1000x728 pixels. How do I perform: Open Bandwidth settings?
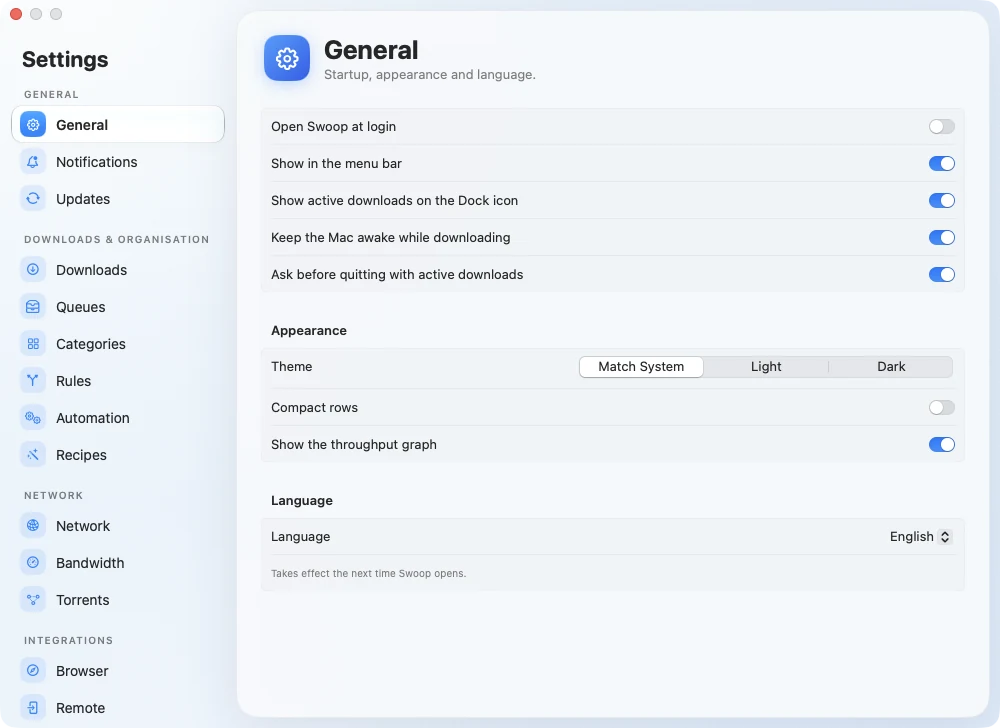[118, 563]
